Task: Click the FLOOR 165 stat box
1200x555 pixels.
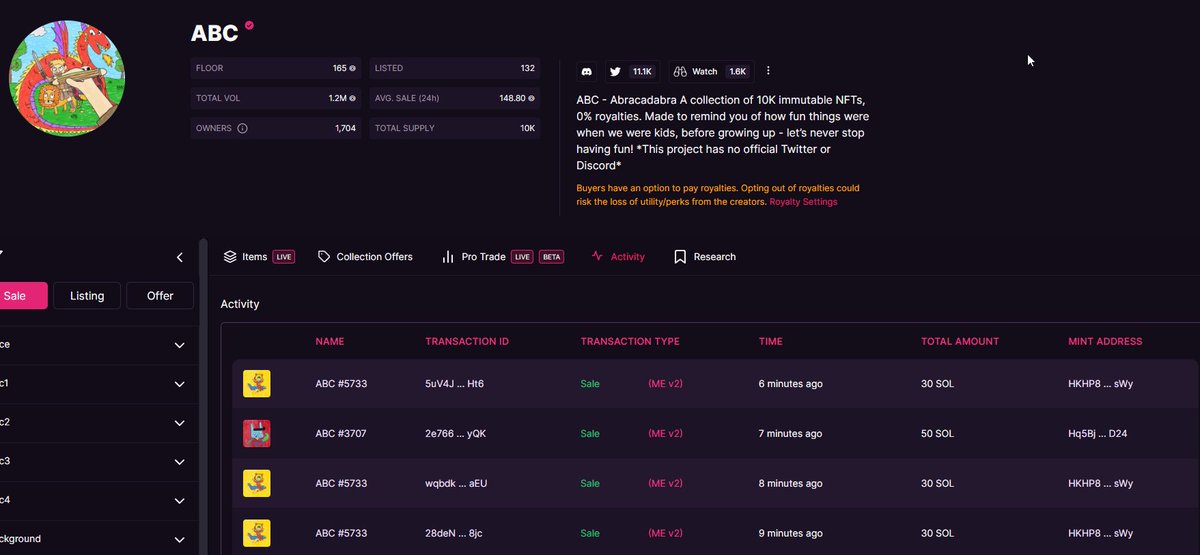Action: click(x=276, y=69)
